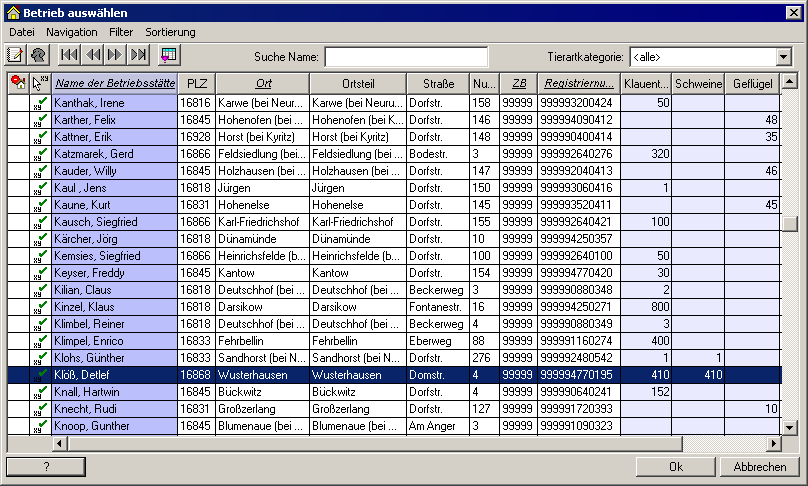Viewport: 808px width, 486px height.
Task: Click the table filter icon in toolbar
Action: (x=169, y=55)
